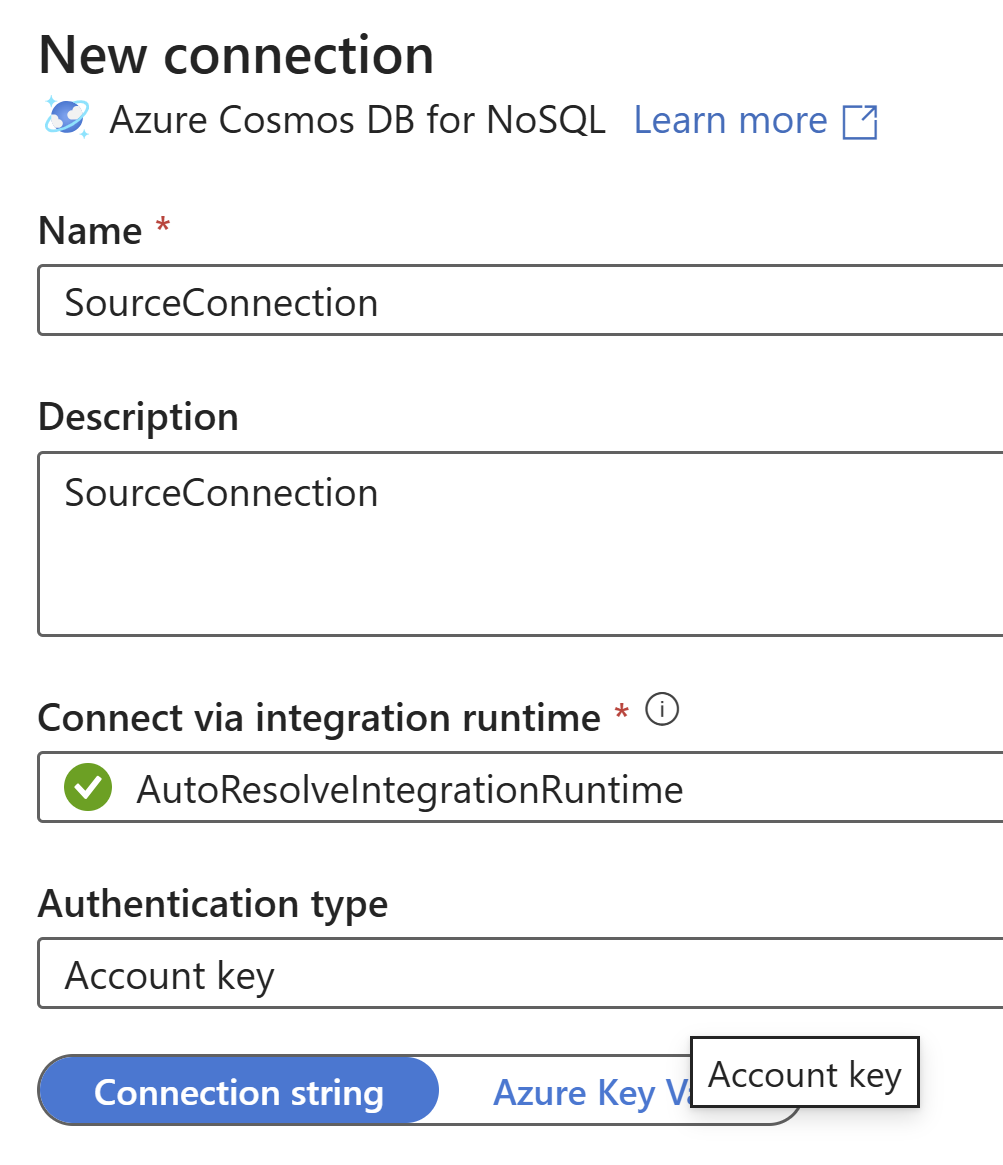The height and width of the screenshot is (1165, 1003).
Task: Click the Account key tooltip
Action: (805, 1072)
